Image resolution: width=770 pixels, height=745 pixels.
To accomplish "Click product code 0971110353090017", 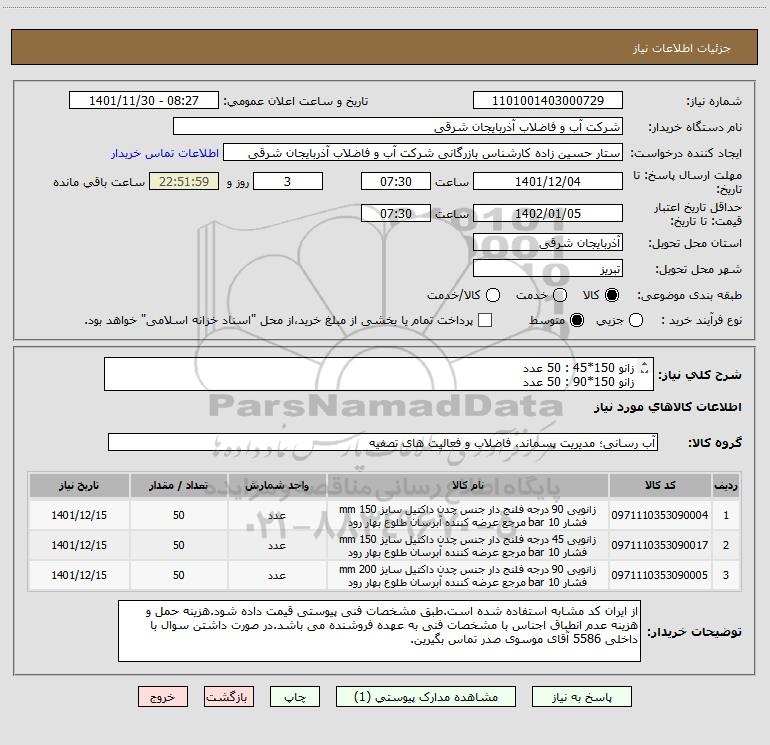I will coord(660,545).
